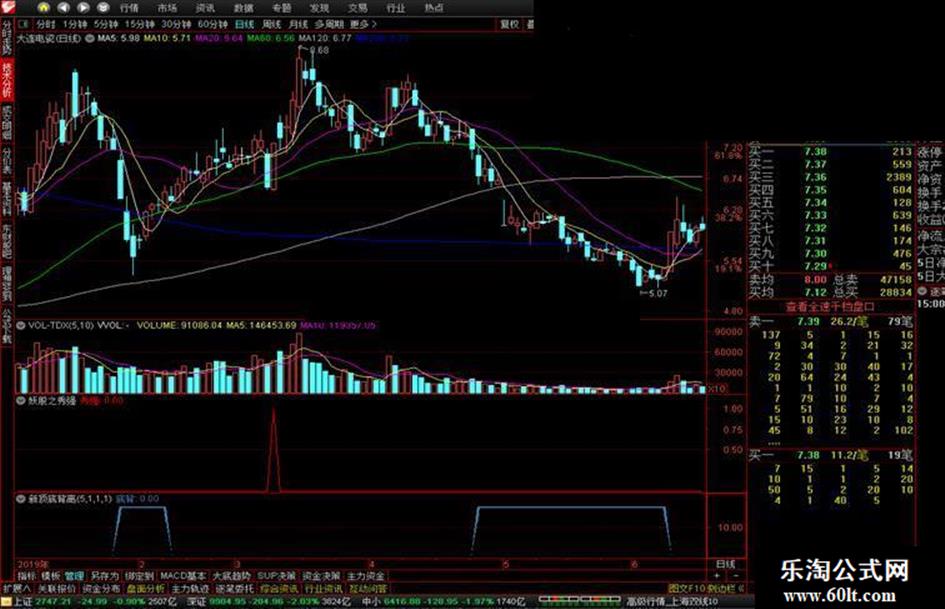Click the 模板 tab at chart bottom

pyautogui.click(x=51, y=576)
